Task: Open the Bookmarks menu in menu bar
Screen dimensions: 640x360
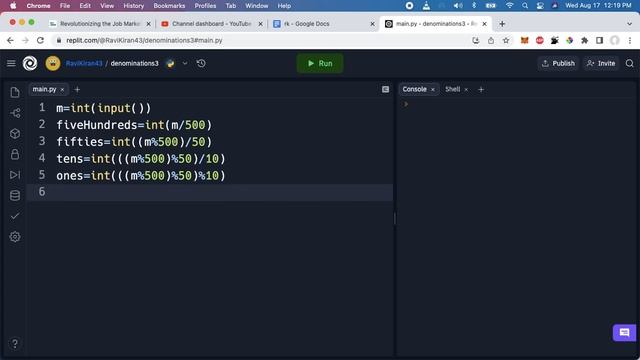Action: [x=169, y=6]
